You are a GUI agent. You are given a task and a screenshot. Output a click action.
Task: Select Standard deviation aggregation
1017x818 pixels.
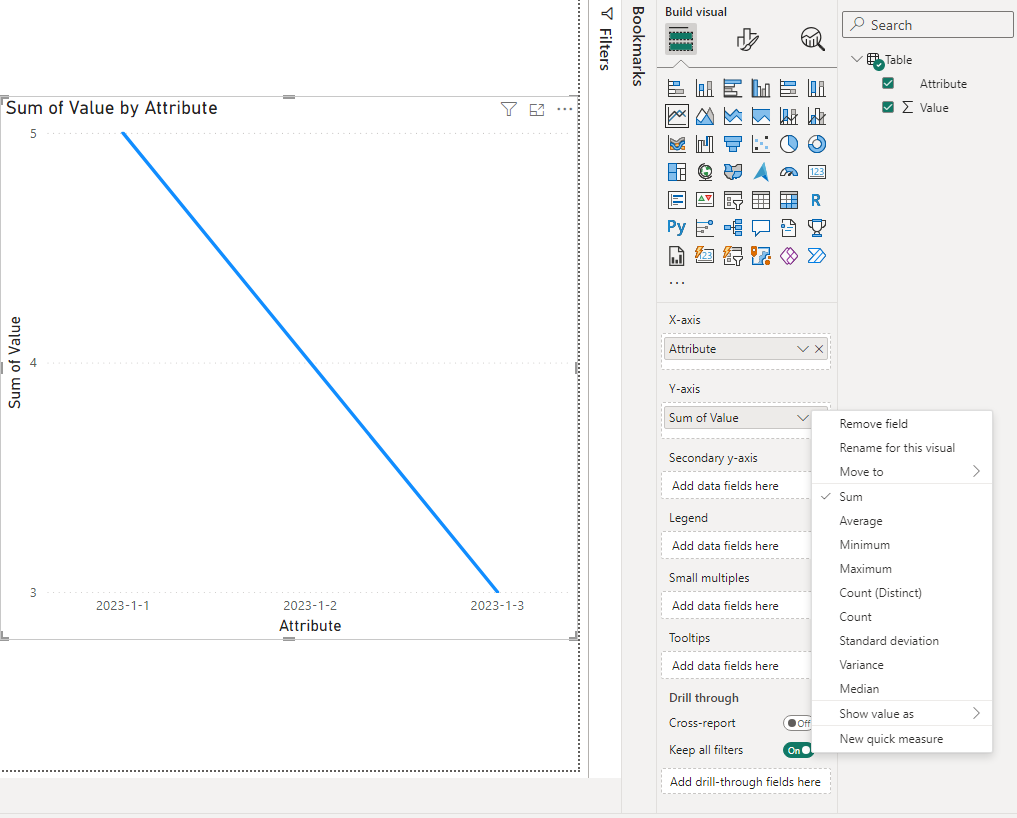[902, 641]
